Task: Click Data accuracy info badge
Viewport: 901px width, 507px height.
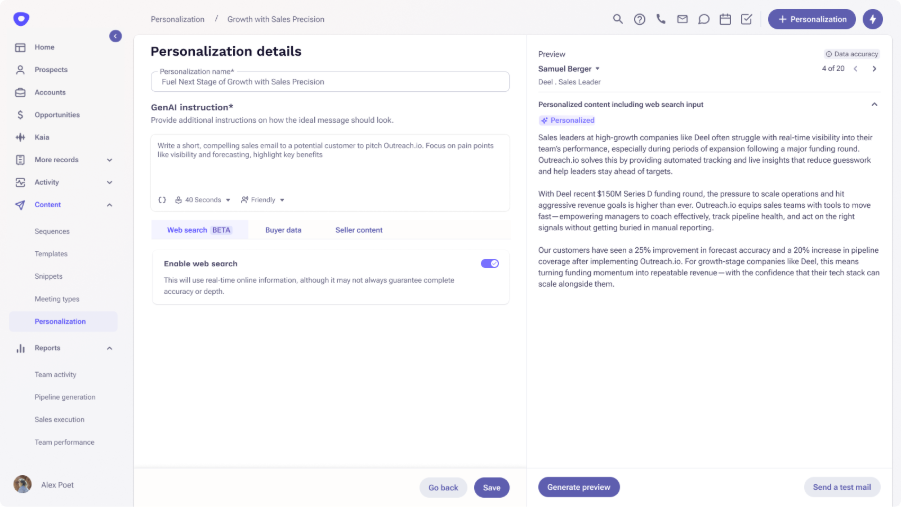Action: [852, 54]
